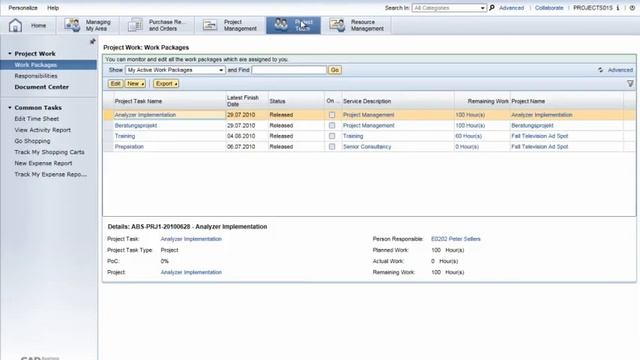Open Track My Expense Reports task
Screen dimensions: 640x360
(51, 174)
